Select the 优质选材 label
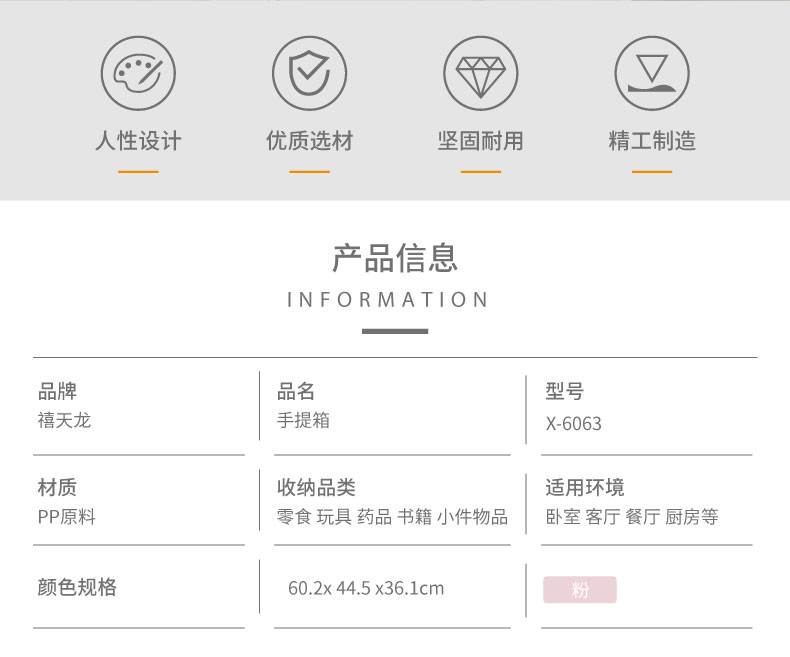Screen dimensions: 790x657 (309, 141)
